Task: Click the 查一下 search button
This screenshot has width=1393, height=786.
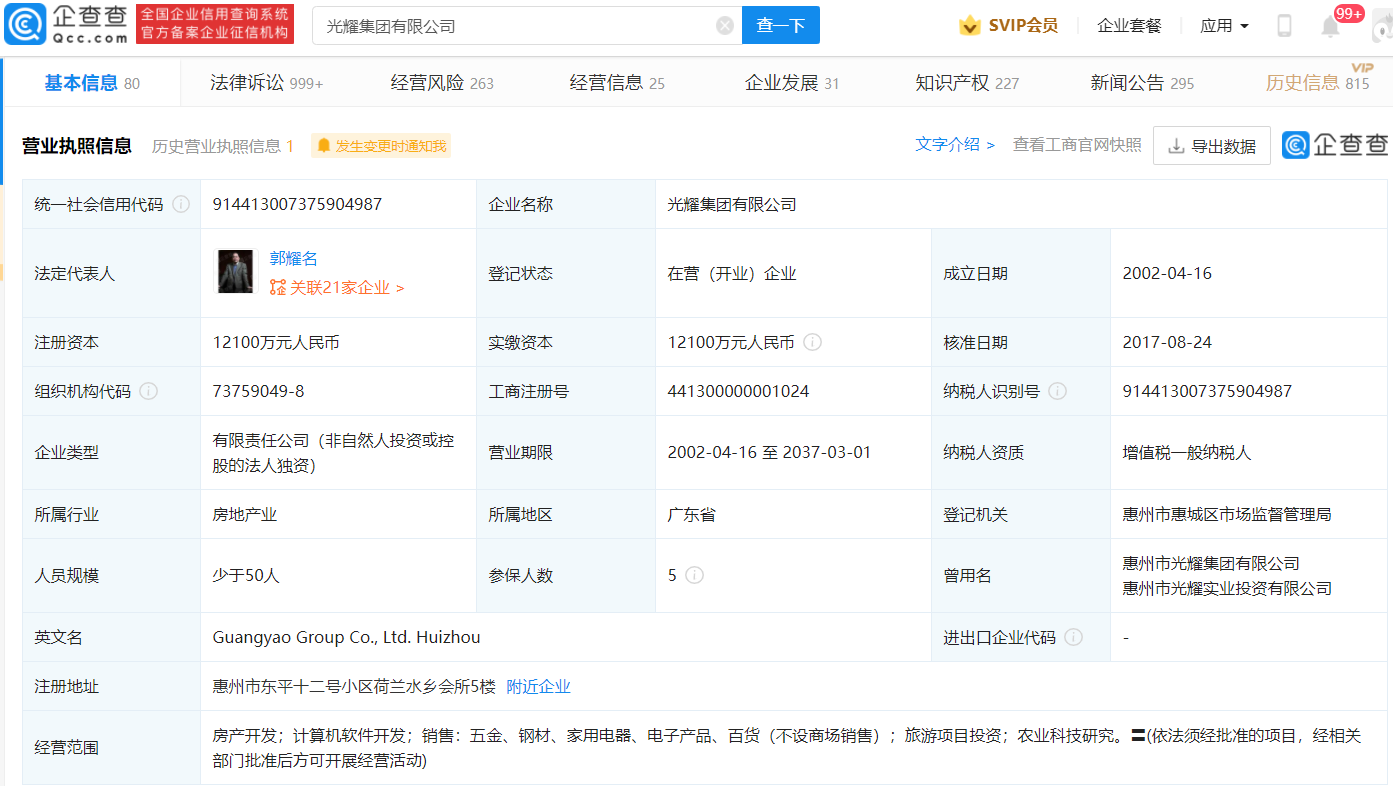Action: 781,26
